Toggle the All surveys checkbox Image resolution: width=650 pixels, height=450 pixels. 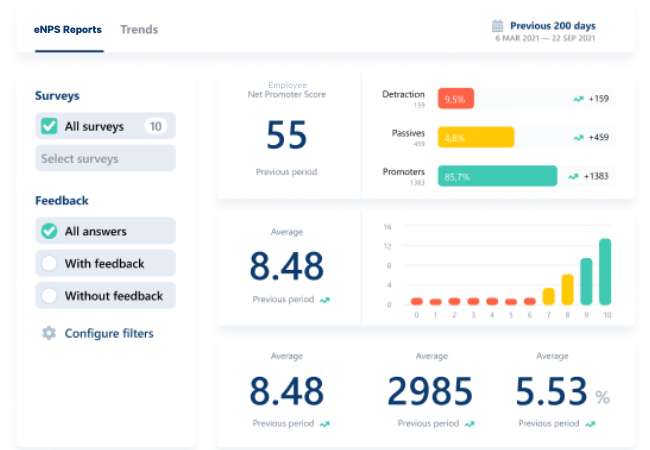tap(49, 126)
